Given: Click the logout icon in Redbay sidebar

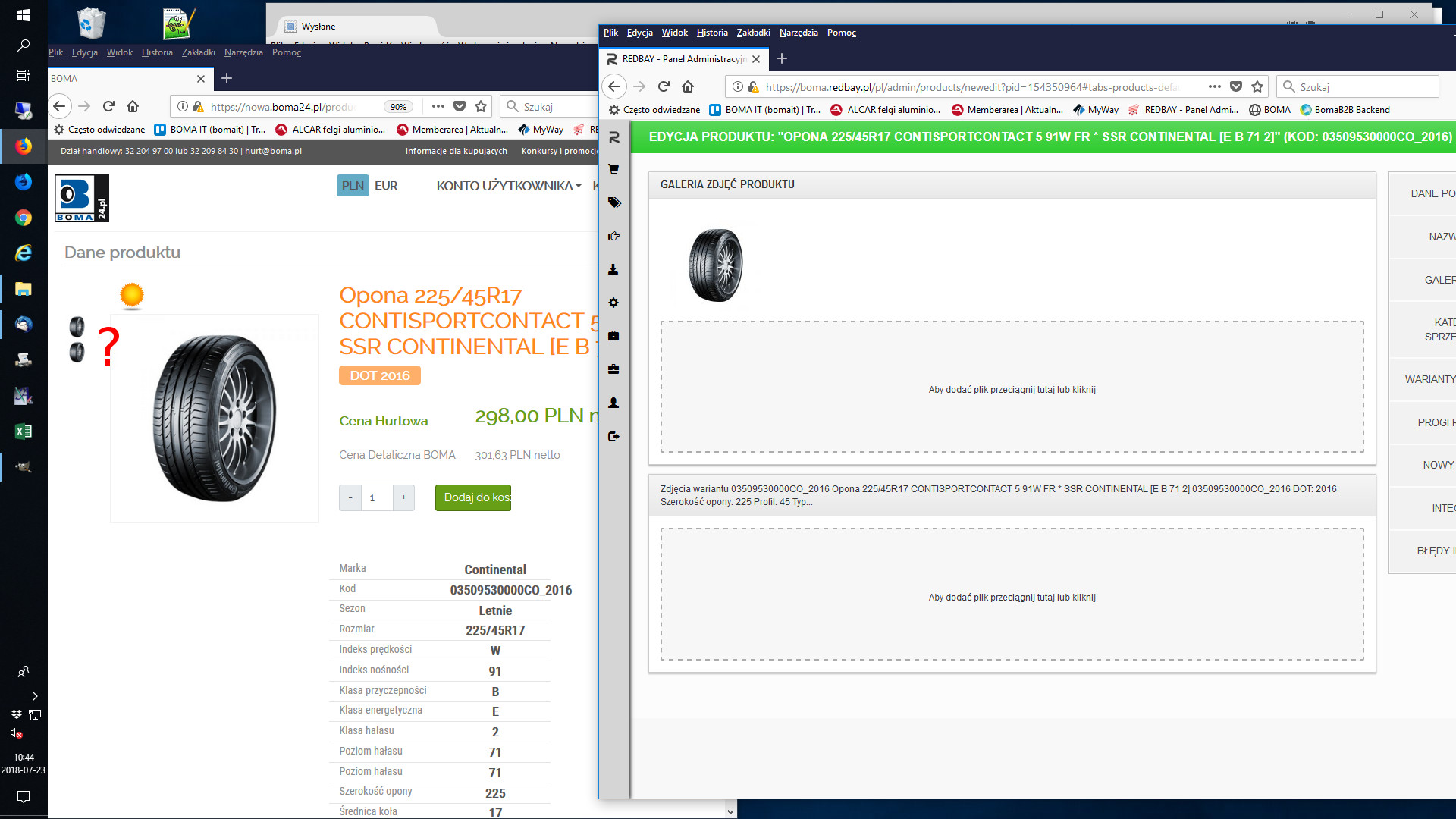Looking at the screenshot, I should [x=613, y=436].
